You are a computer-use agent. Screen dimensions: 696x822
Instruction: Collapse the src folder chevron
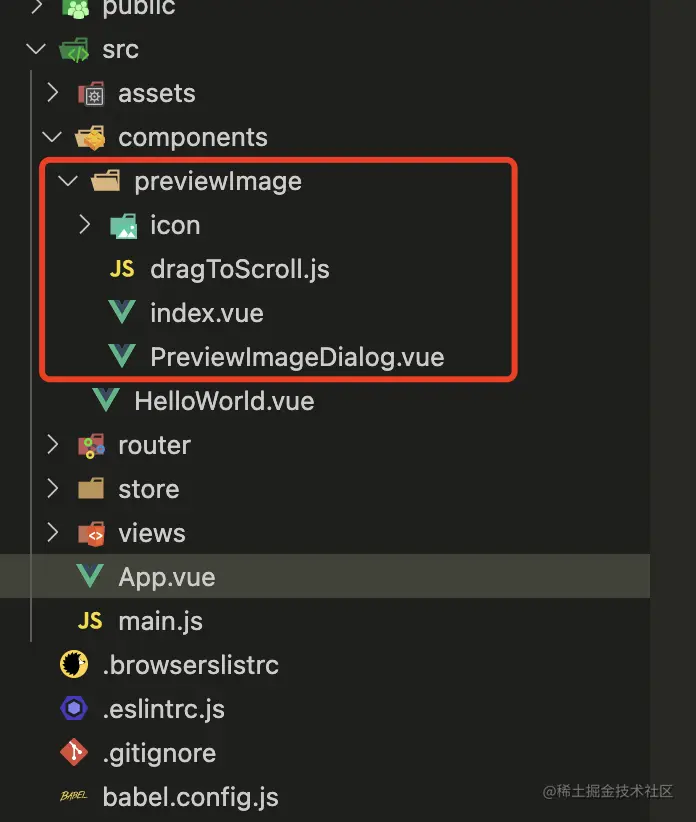tap(36, 50)
